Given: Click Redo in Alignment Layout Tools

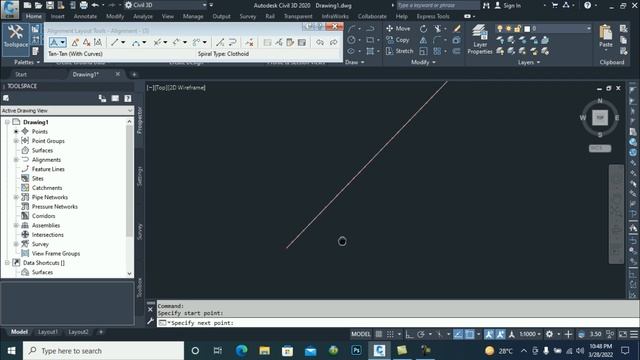Looking at the screenshot, I should pyautogui.click(x=333, y=42).
